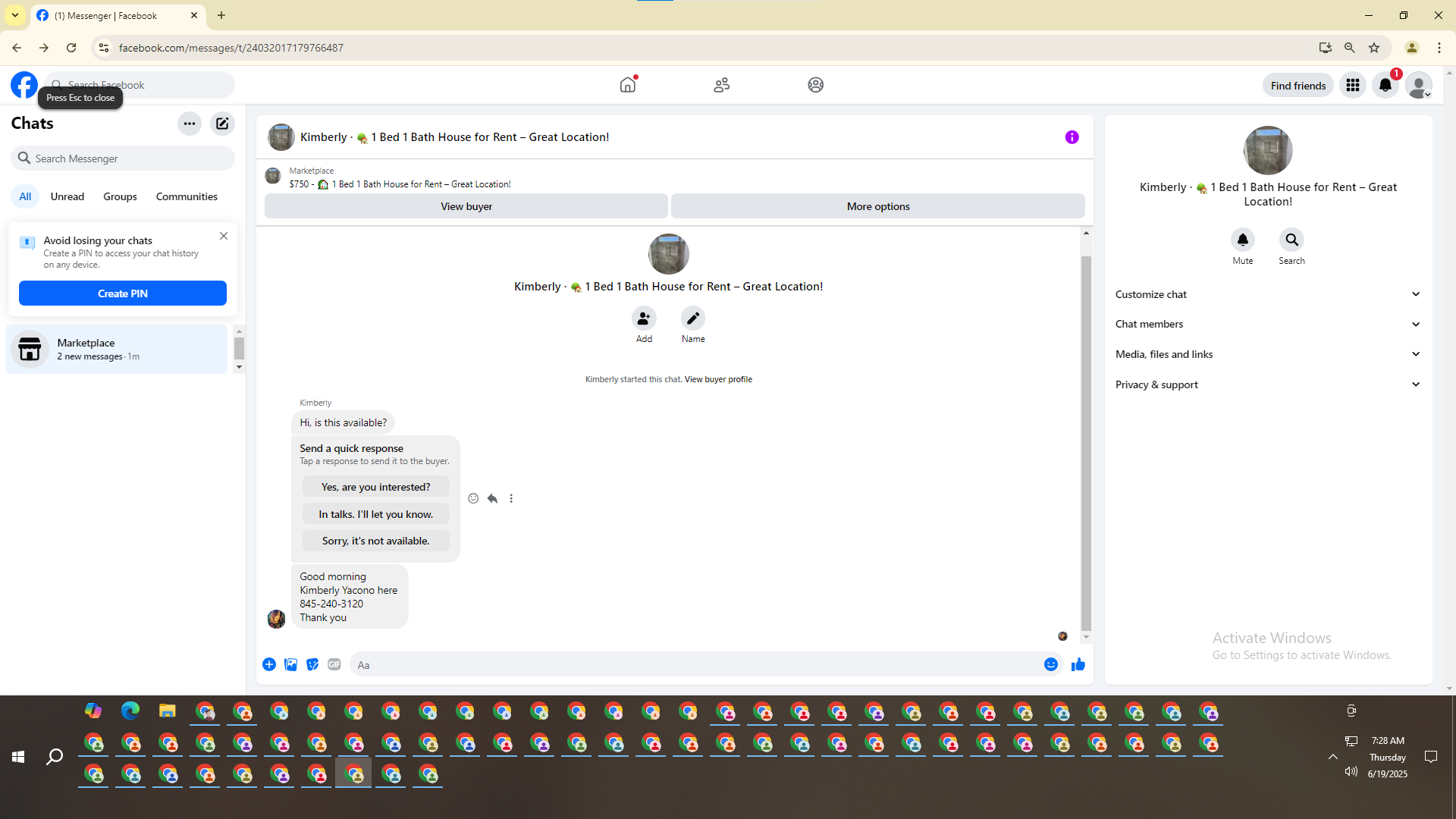This screenshot has width=1456, height=819.
Task: Open the View buyer profile link
Action: tap(718, 379)
